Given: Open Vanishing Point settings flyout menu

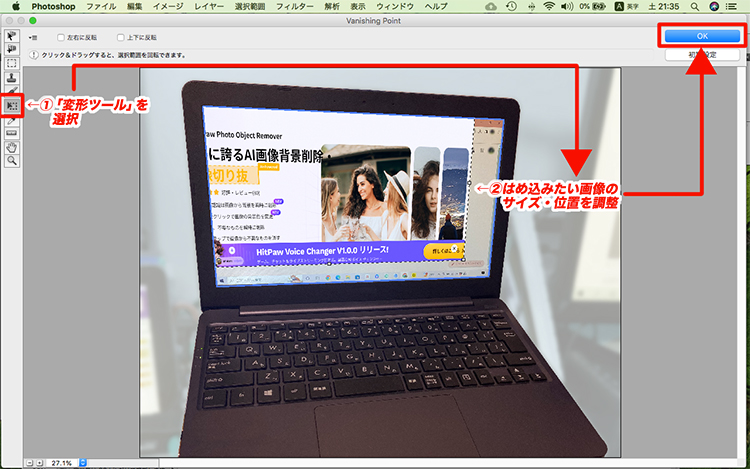Looking at the screenshot, I should coord(33,37).
